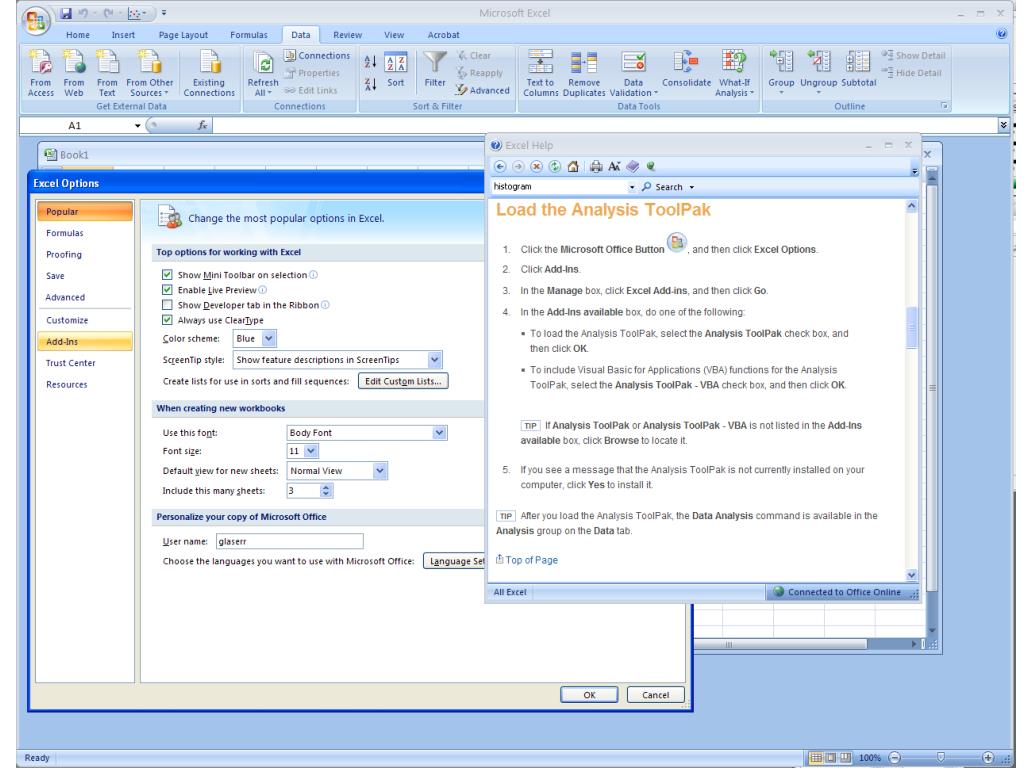The height and width of the screenshot is (768, 1024).
Task: Switch to the Formulas ribbon tab
Action: [249, 35]
